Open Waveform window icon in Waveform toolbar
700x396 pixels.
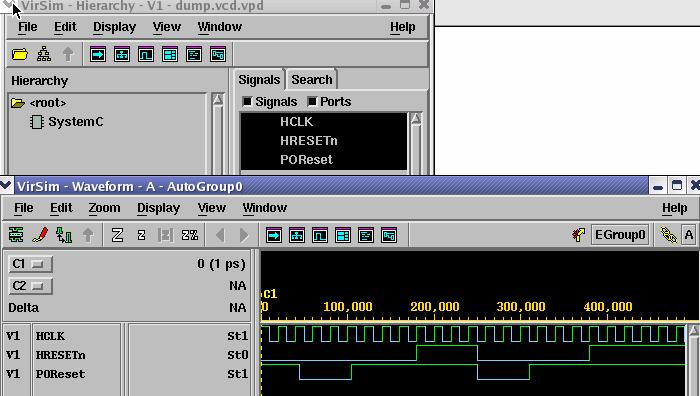[x=320, y=235]
